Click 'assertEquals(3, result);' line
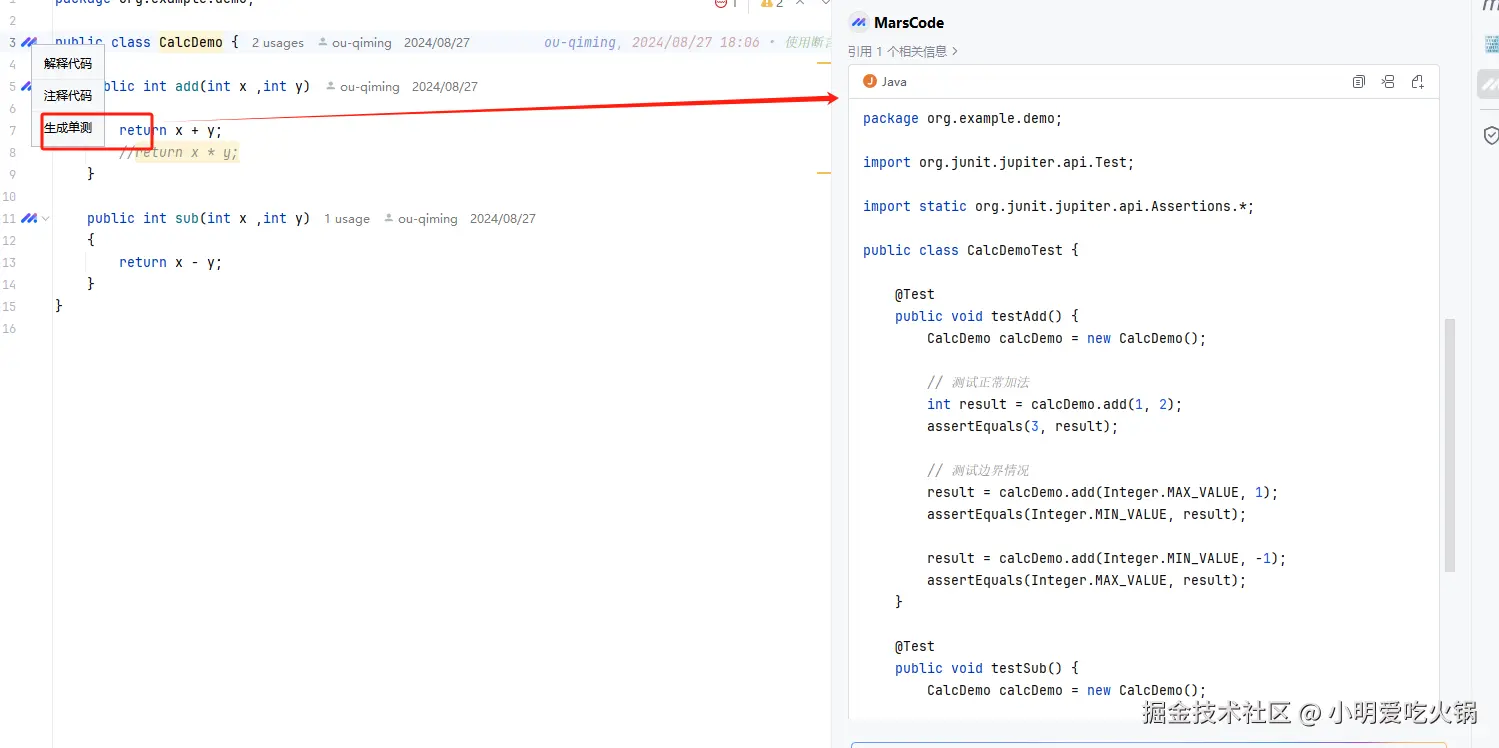Image resolution: width=1499 pixels, height=748 pixels. 1022,426
